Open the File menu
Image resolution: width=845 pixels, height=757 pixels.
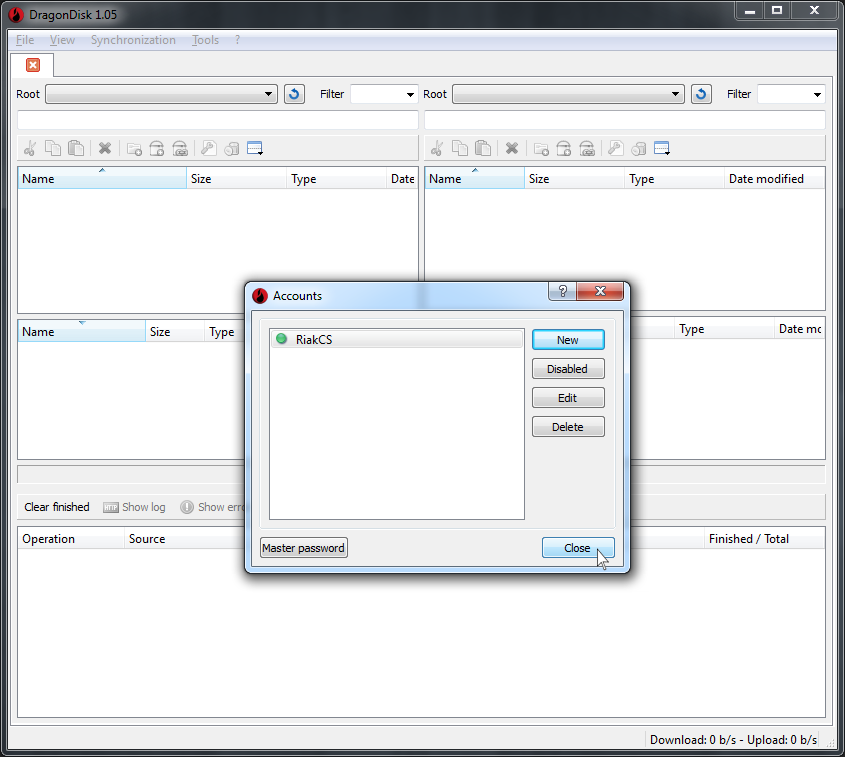coord(23,39)
